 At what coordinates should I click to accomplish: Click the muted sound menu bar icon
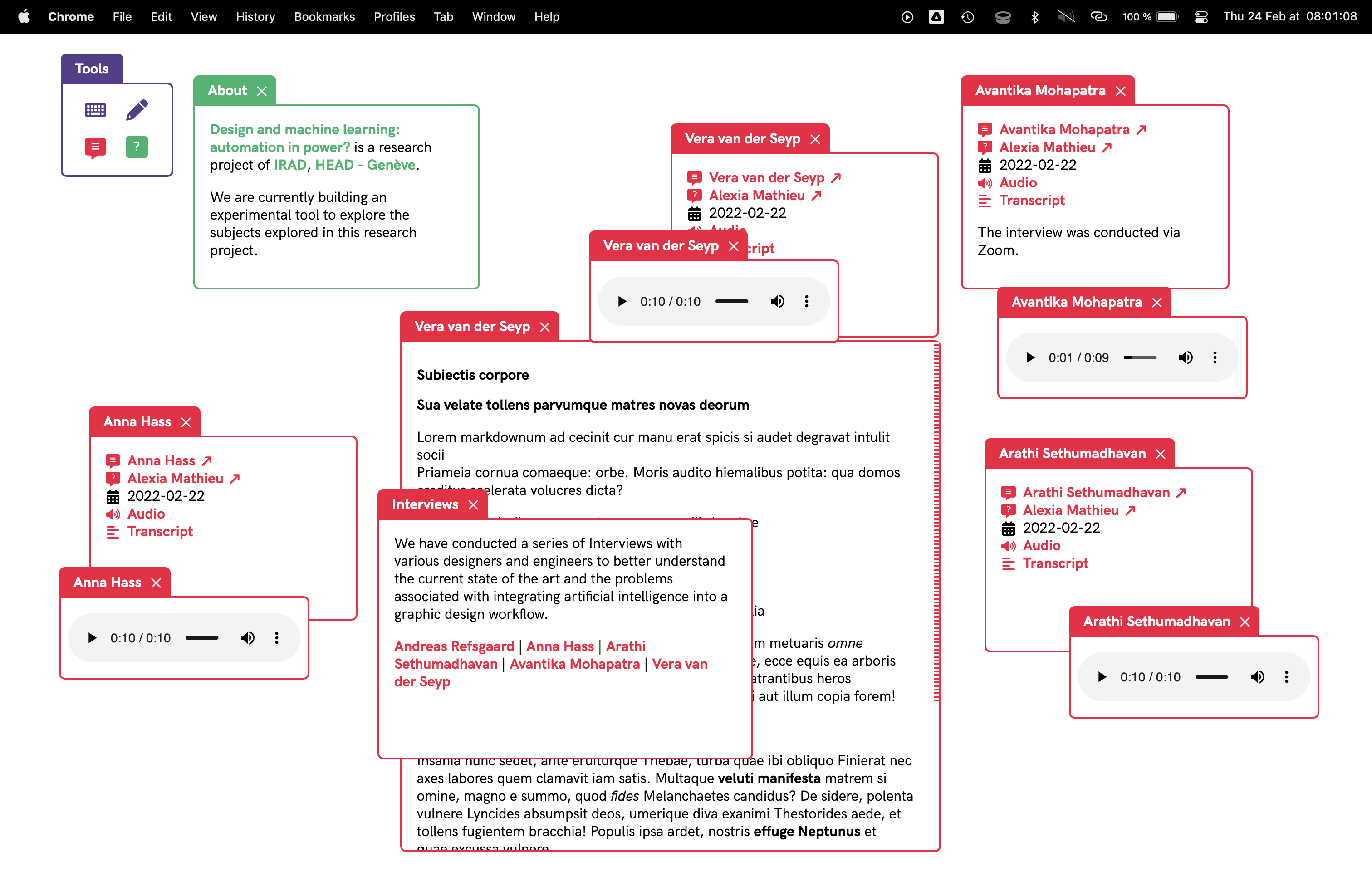coord(1066,17)
